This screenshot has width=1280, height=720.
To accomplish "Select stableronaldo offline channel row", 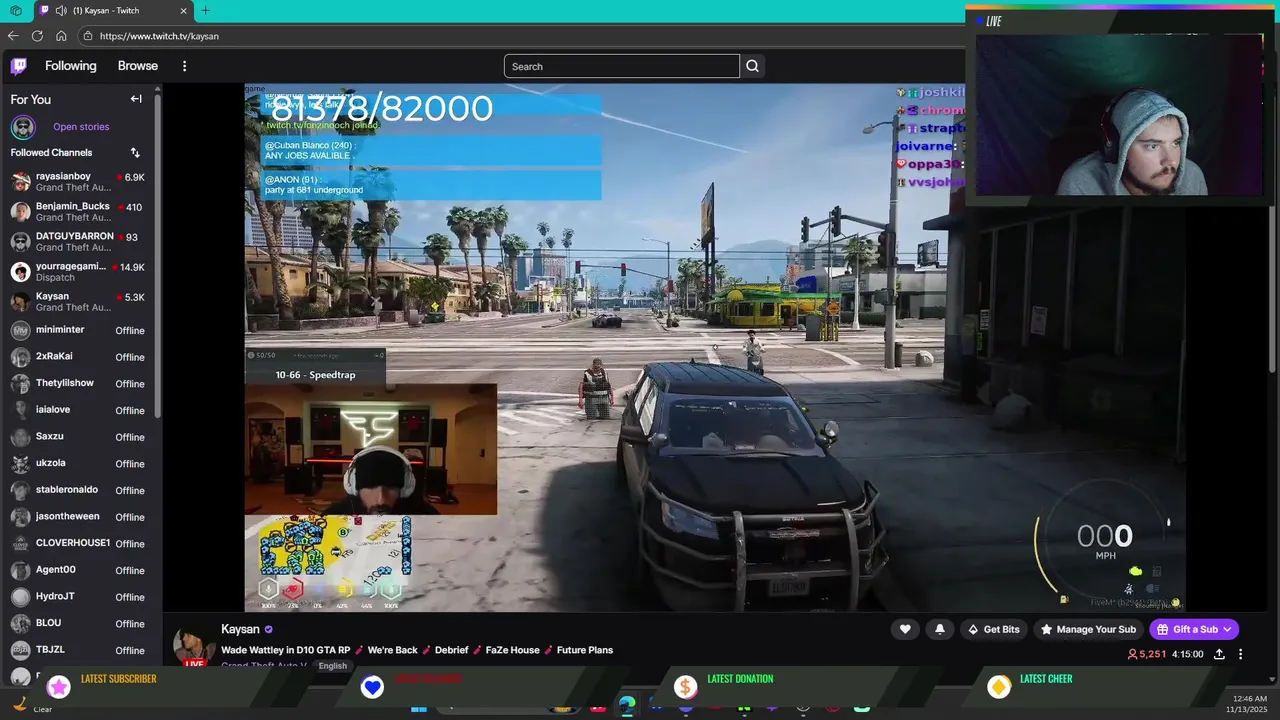I will pos(79,490).
